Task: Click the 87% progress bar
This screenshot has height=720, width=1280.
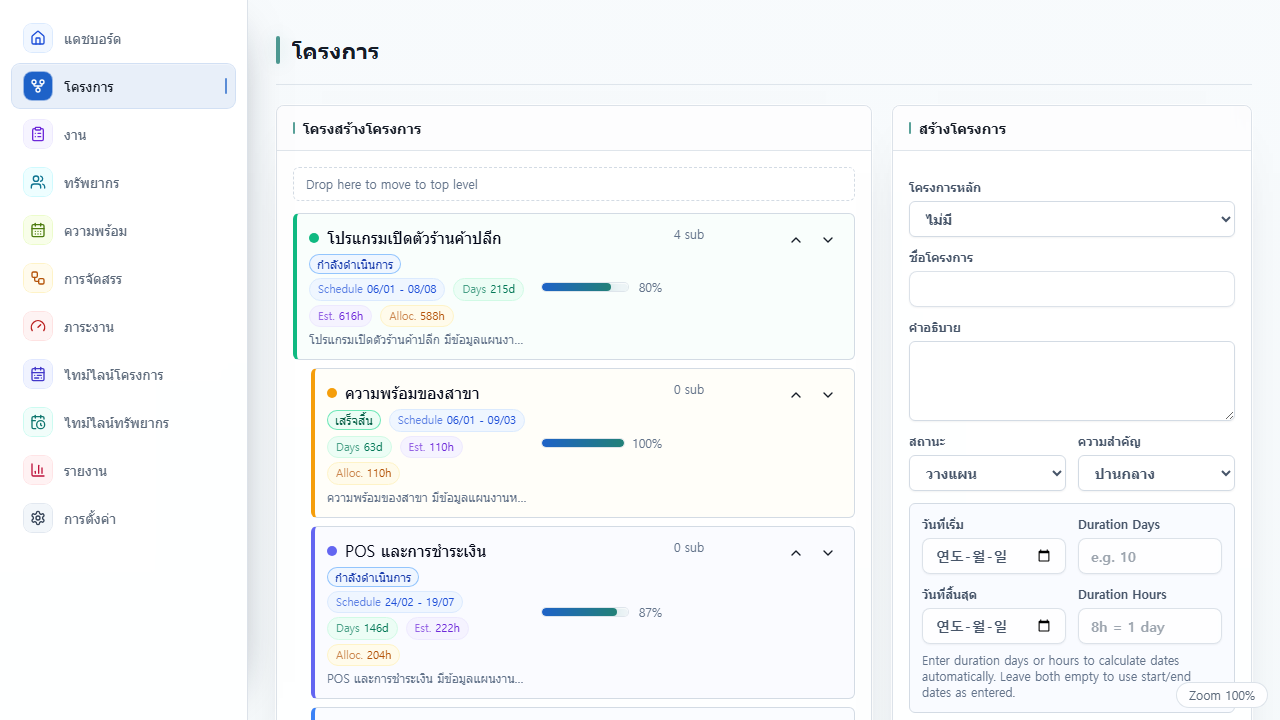Action: tap(585, 612)
